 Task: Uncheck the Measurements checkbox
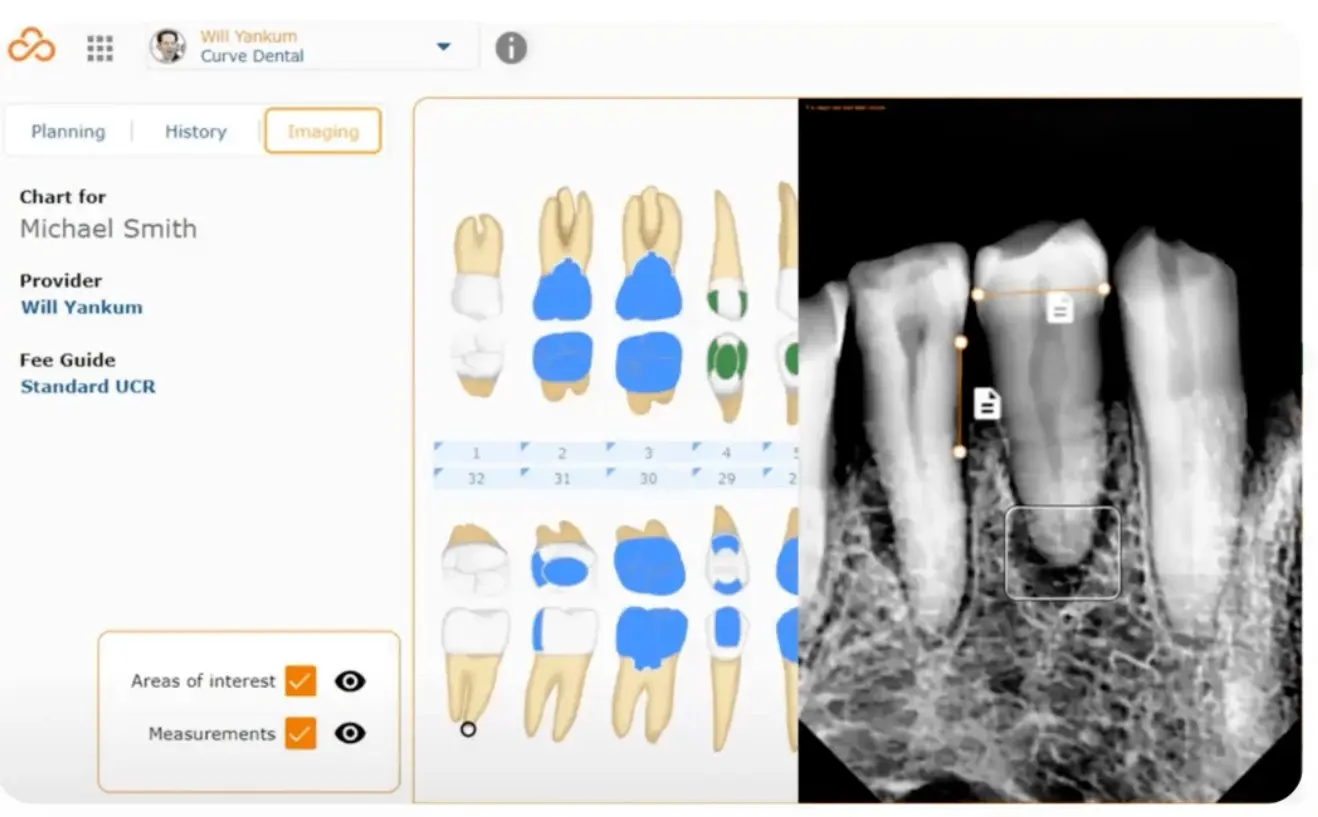(300, 734)
